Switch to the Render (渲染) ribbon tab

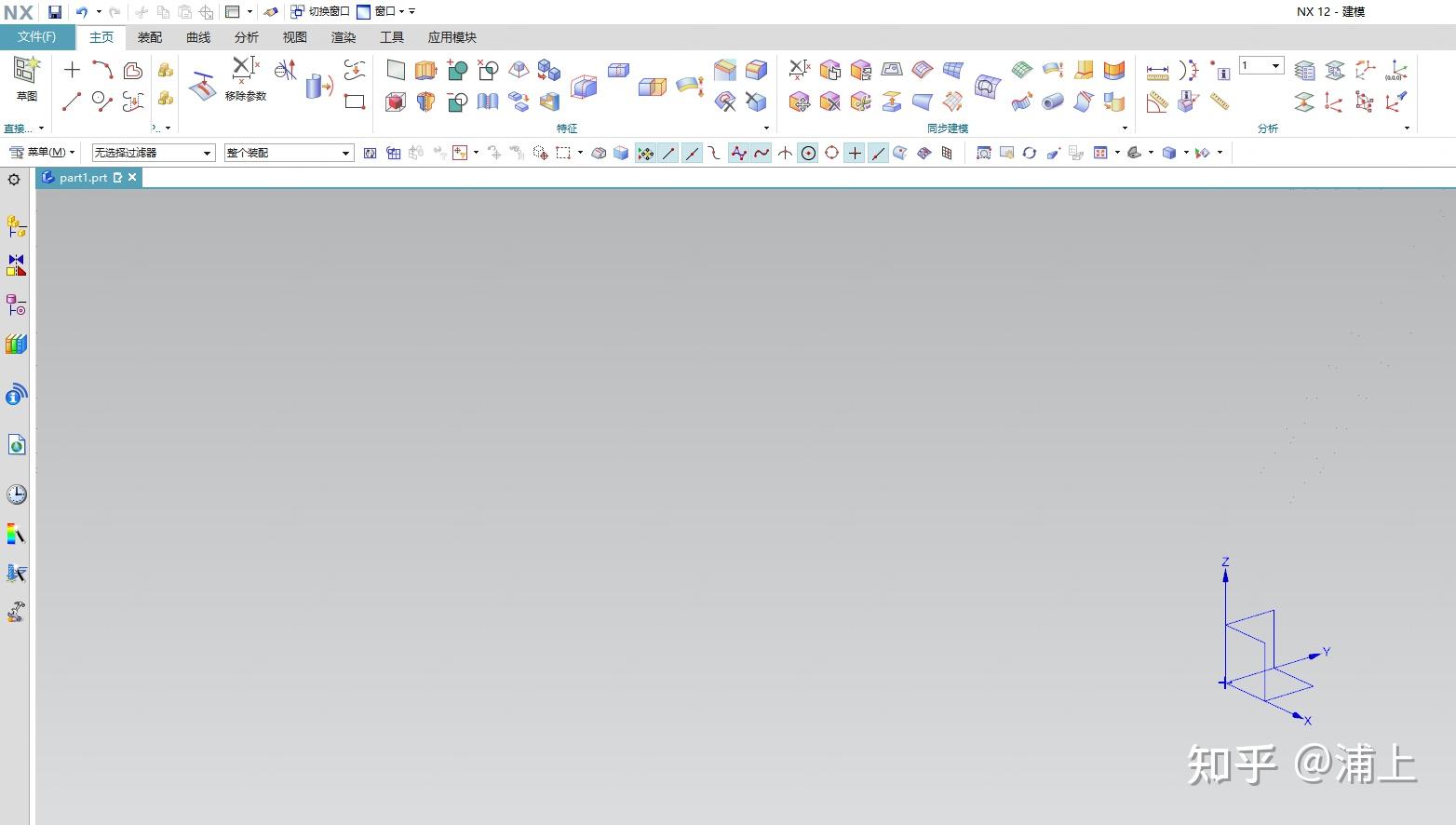(344, 37)
